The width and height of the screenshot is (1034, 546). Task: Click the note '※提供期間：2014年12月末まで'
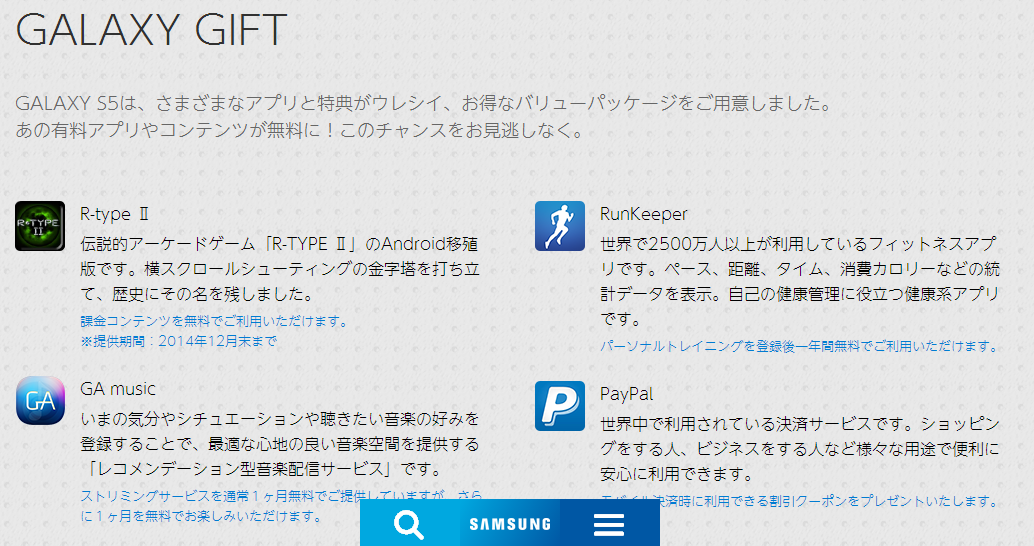179,341
